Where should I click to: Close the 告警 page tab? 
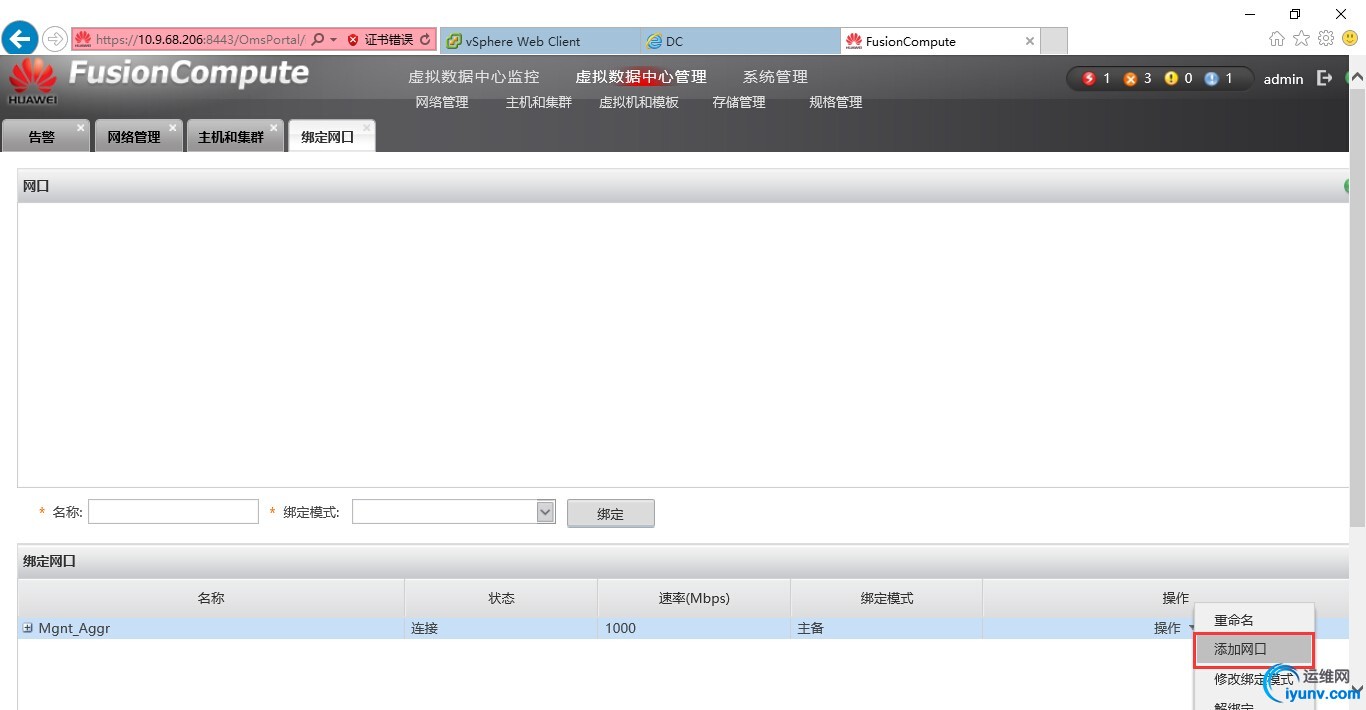(81, 128)
